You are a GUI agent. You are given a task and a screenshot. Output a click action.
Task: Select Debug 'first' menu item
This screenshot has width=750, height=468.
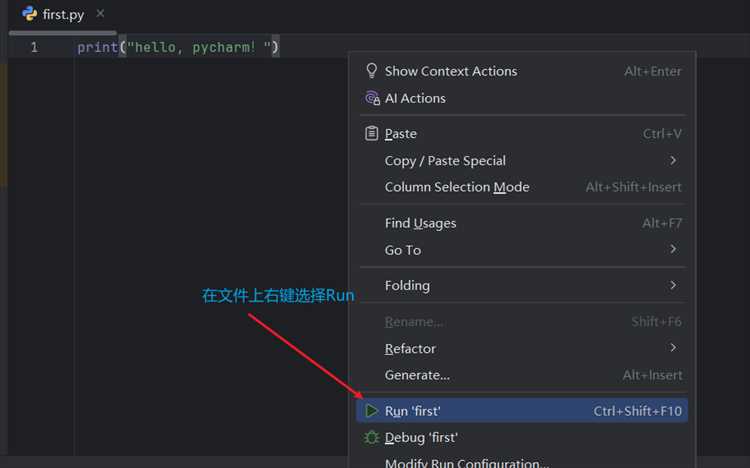coord(522,437)
